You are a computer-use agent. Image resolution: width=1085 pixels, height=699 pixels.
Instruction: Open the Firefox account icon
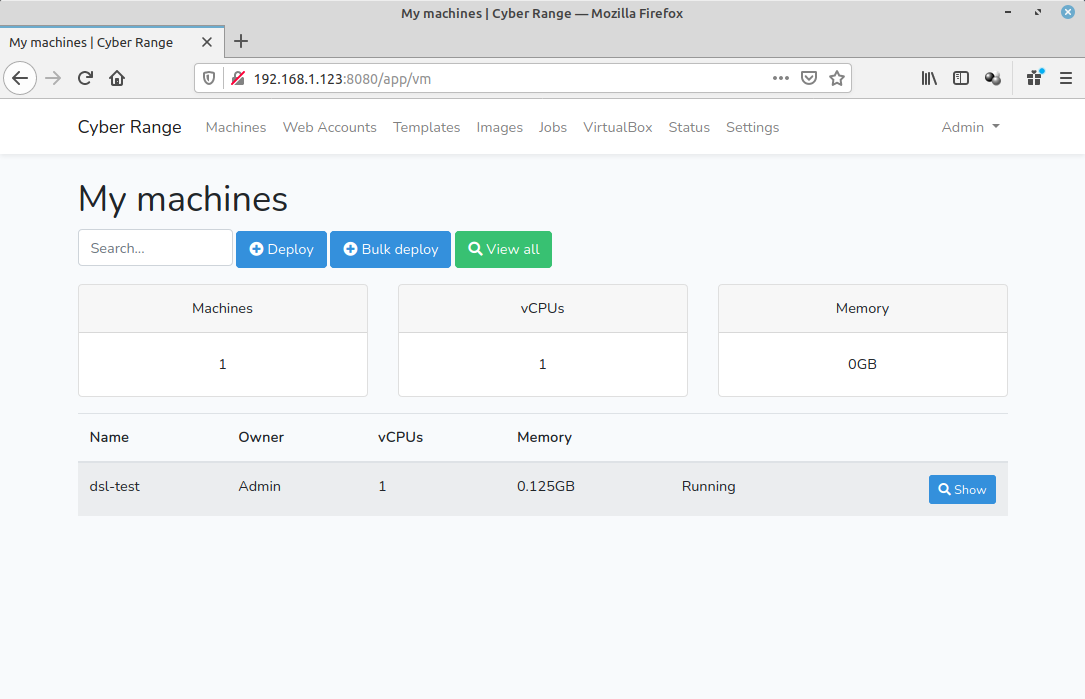[993, 78]
